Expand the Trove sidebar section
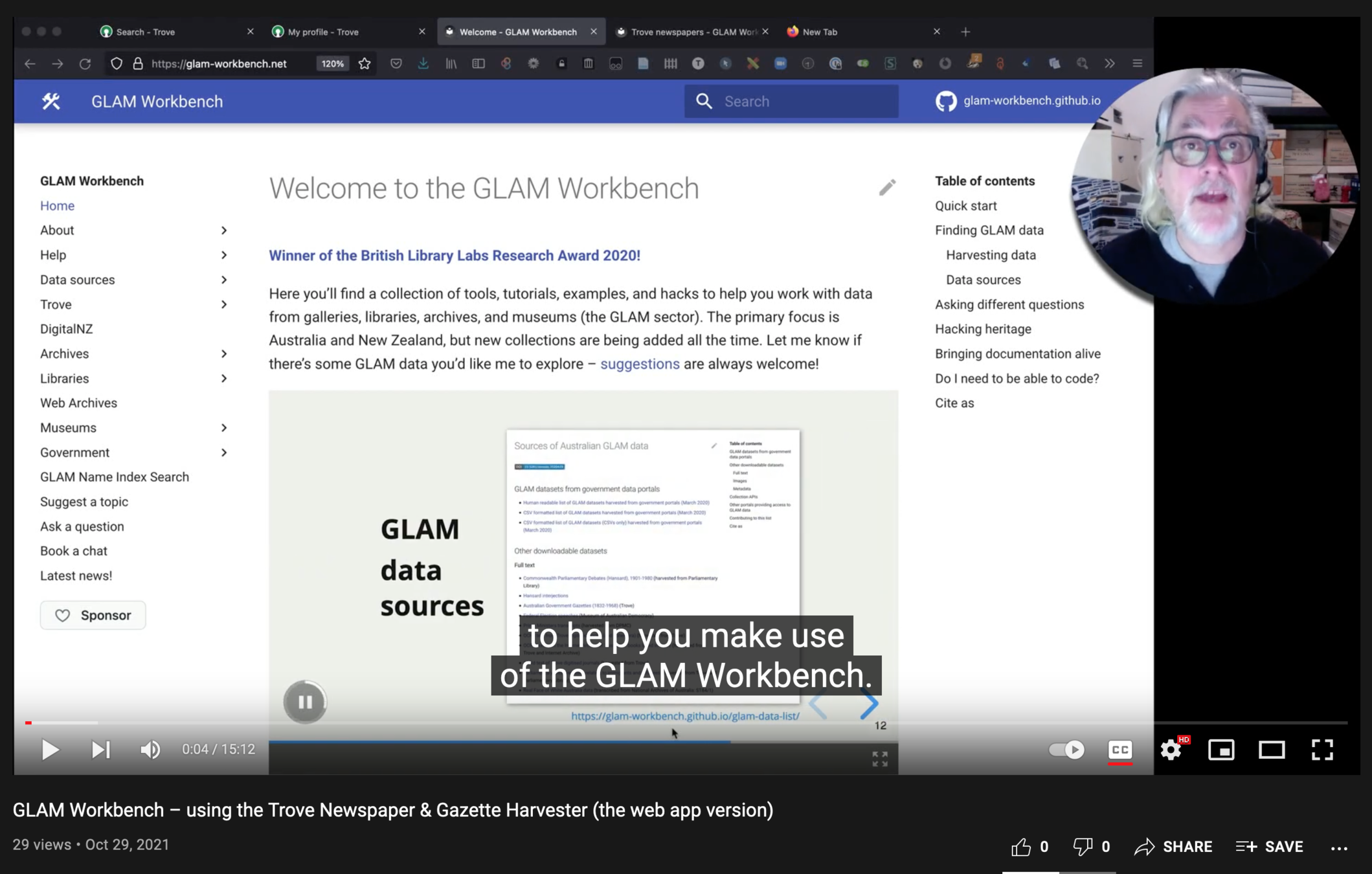 (x=224, y=304)
